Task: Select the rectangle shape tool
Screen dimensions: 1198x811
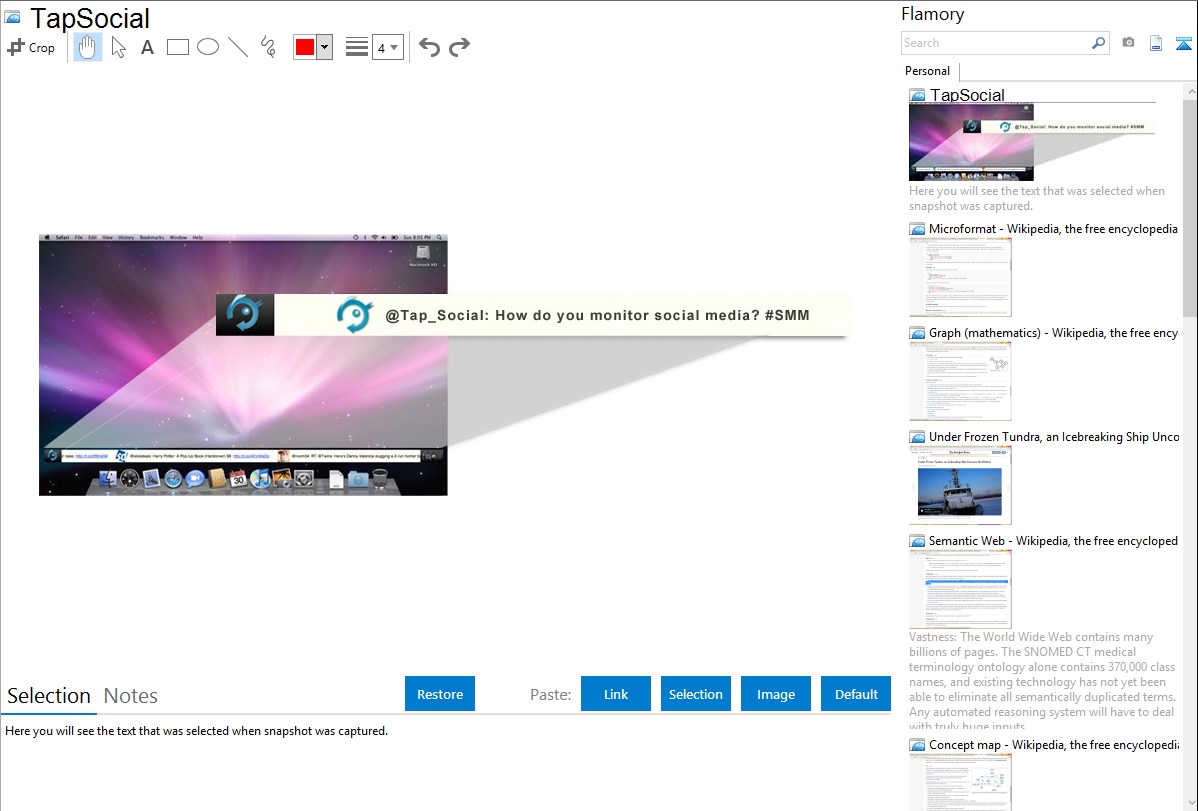Action: [177, 47]
